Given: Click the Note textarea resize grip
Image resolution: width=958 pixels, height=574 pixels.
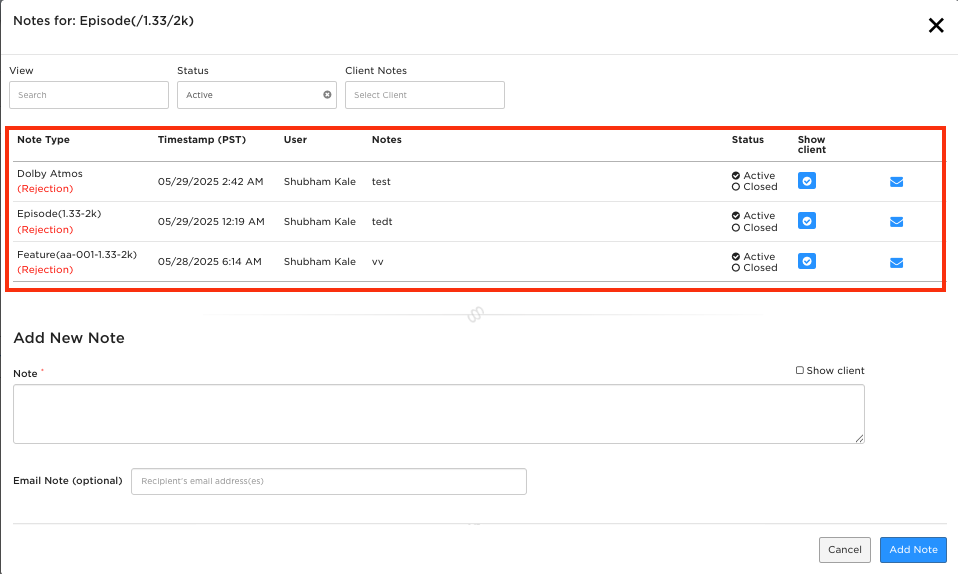Looking at the screenshot, I should (859, 438).
